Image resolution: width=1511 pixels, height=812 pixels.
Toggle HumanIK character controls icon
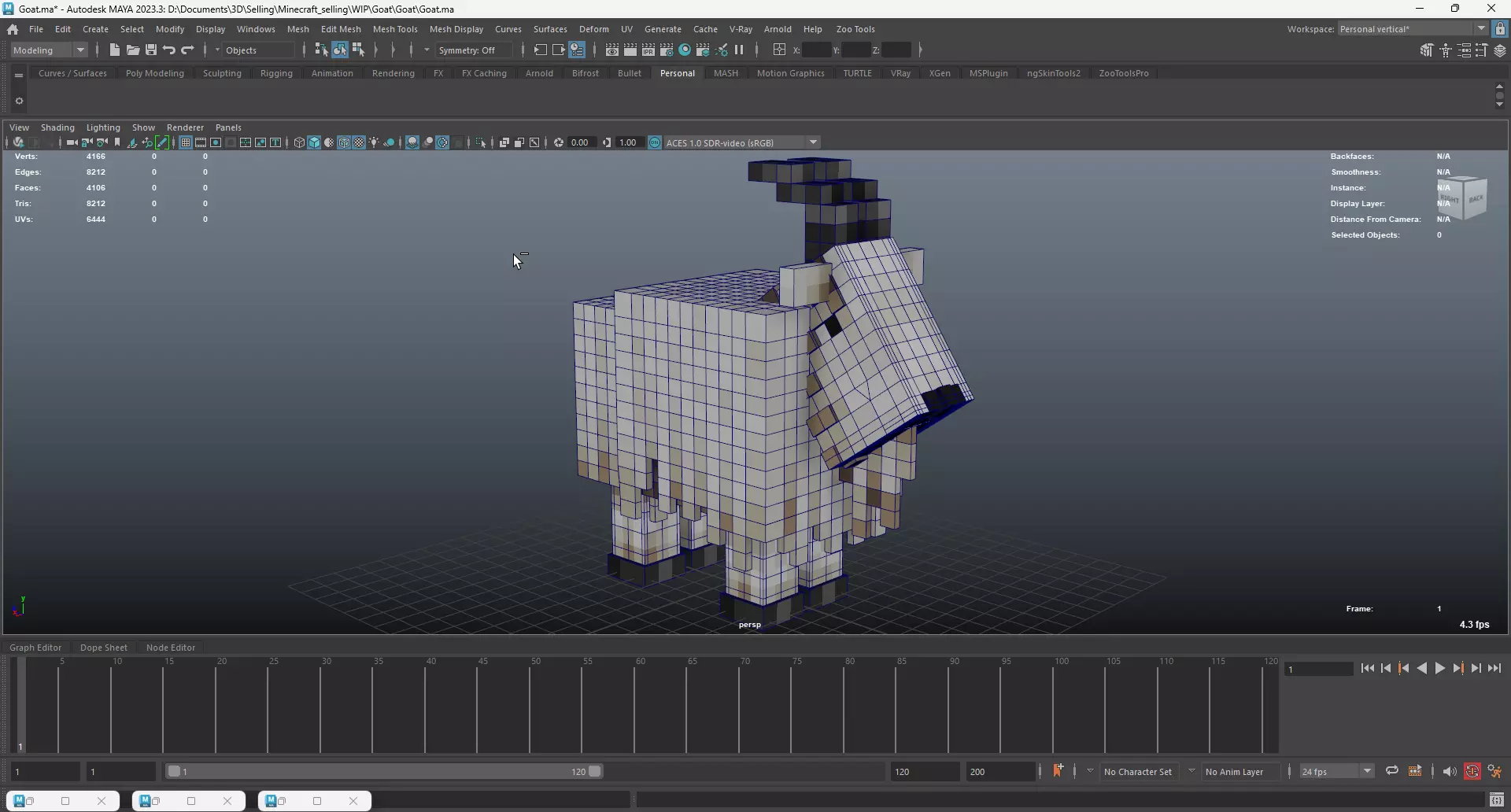tap(1446, 50)
